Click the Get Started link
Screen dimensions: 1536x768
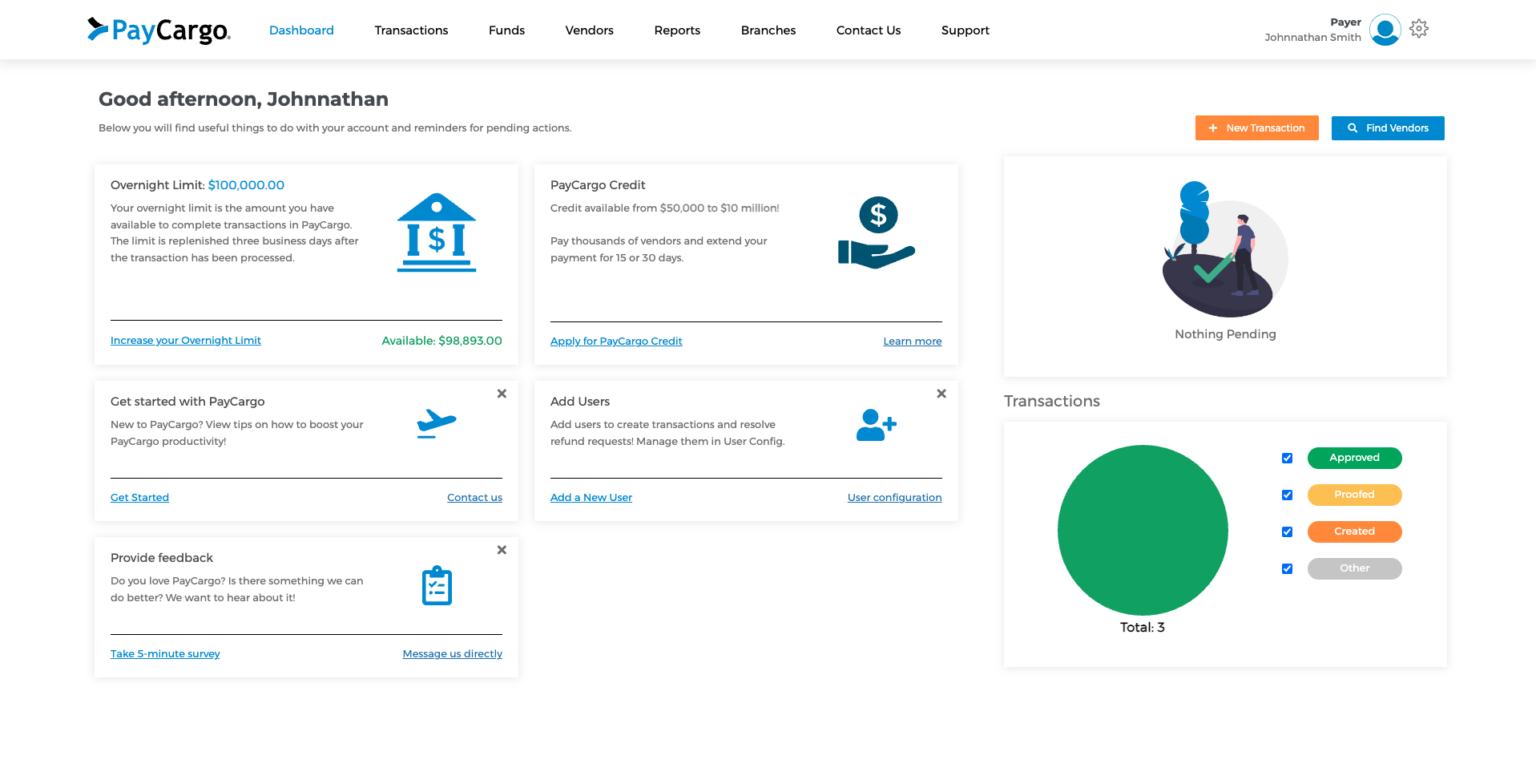pyautogui.click(x=140, y=497)
